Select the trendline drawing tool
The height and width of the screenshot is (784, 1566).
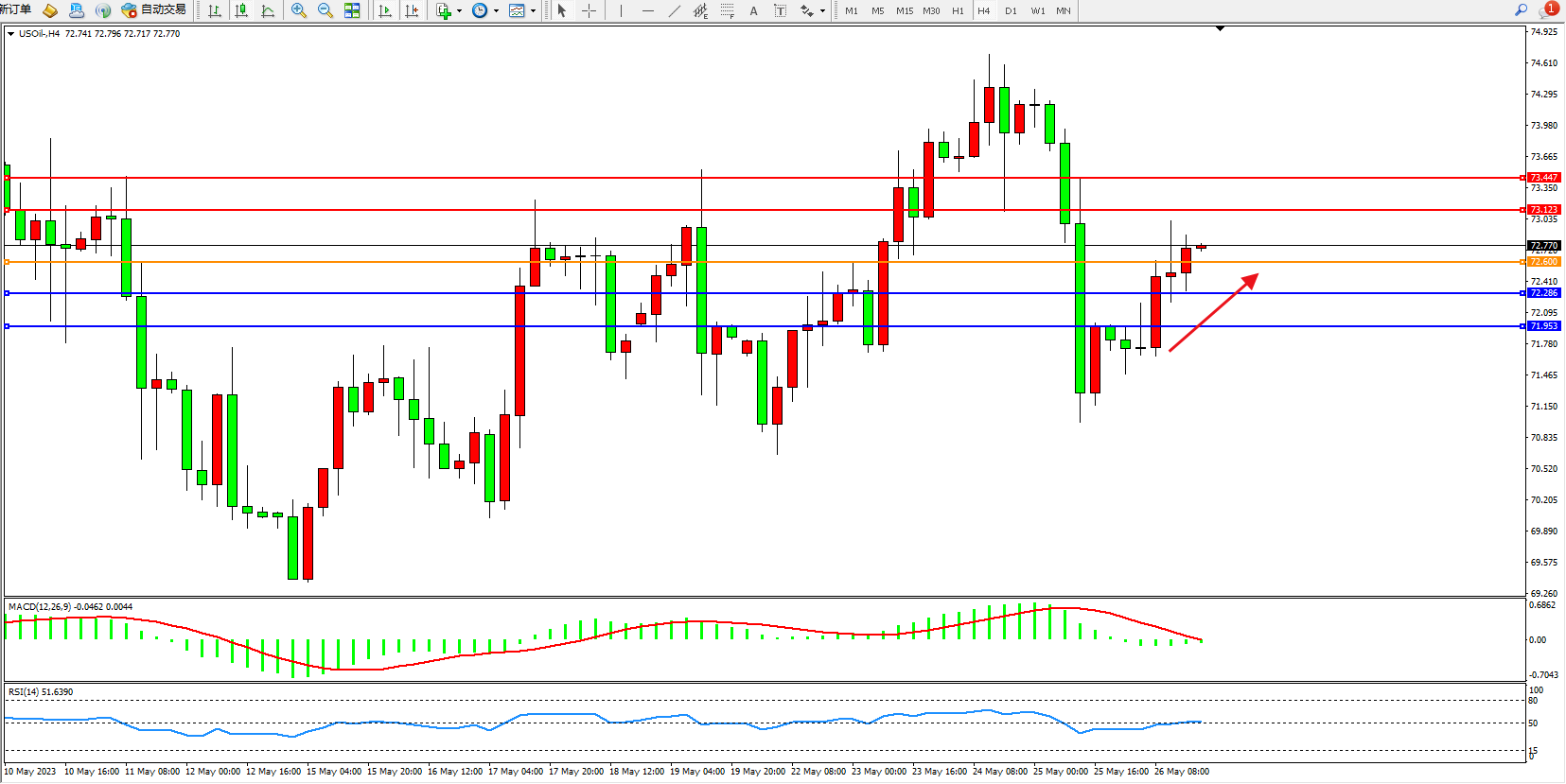pyautogui.click(x=674, y=10)
